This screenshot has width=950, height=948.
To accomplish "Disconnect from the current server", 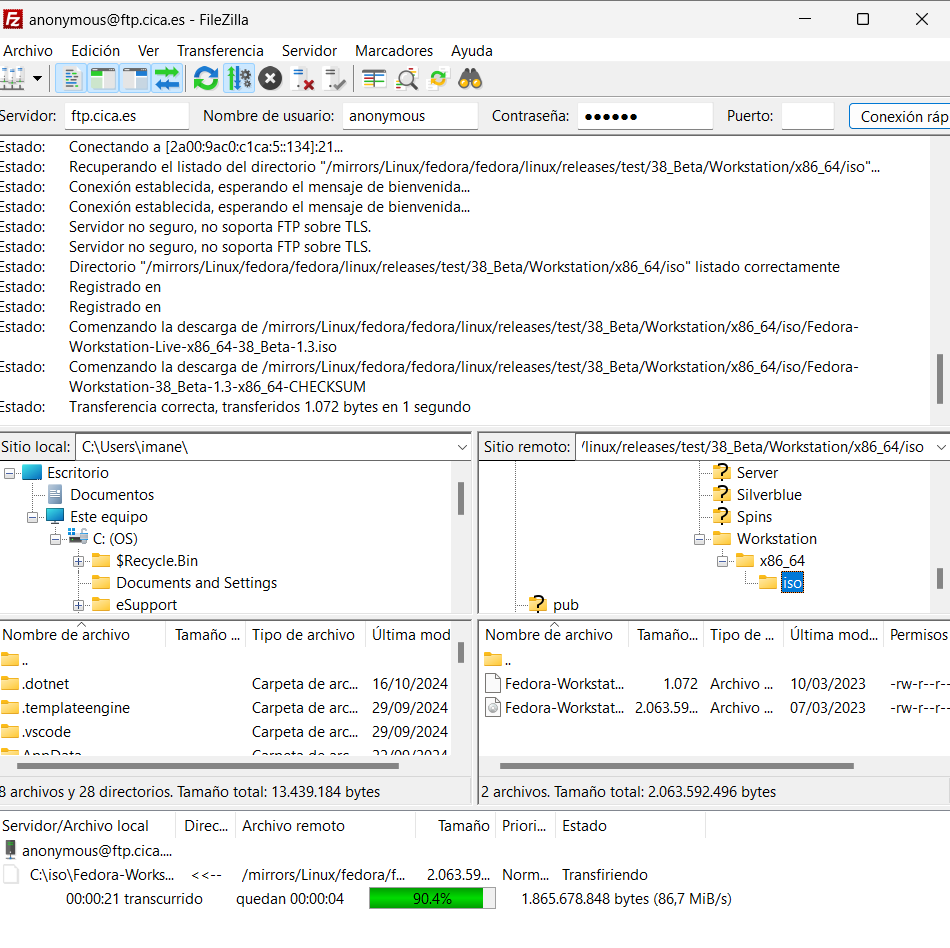I will coord(302,78).
